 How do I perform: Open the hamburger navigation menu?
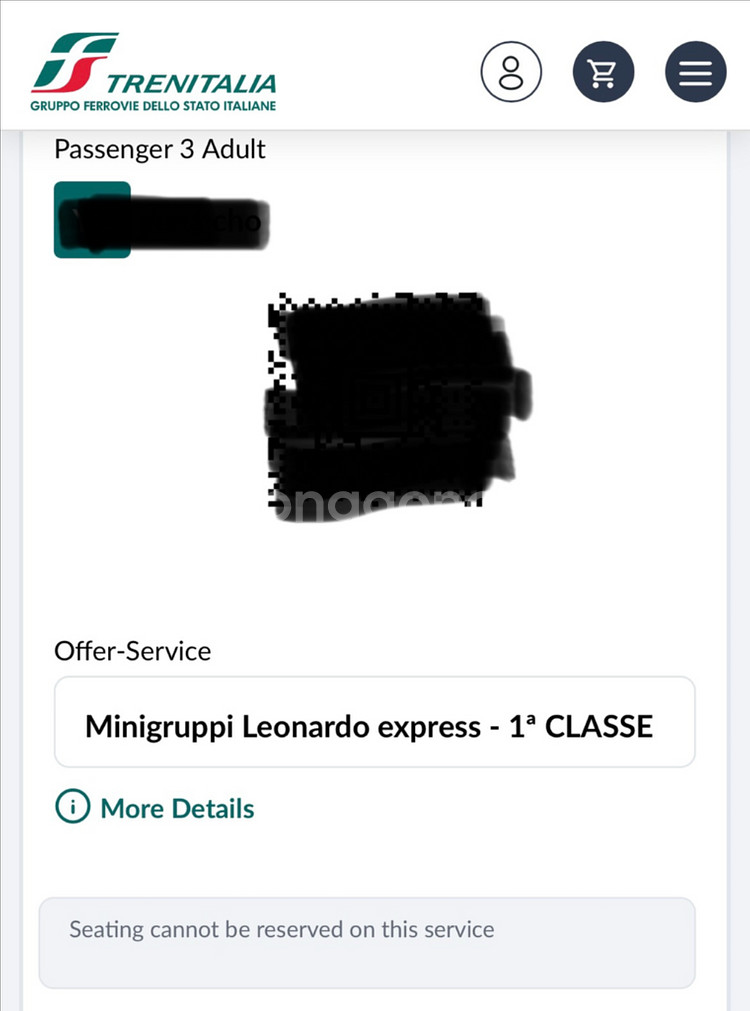pos(695,72)
